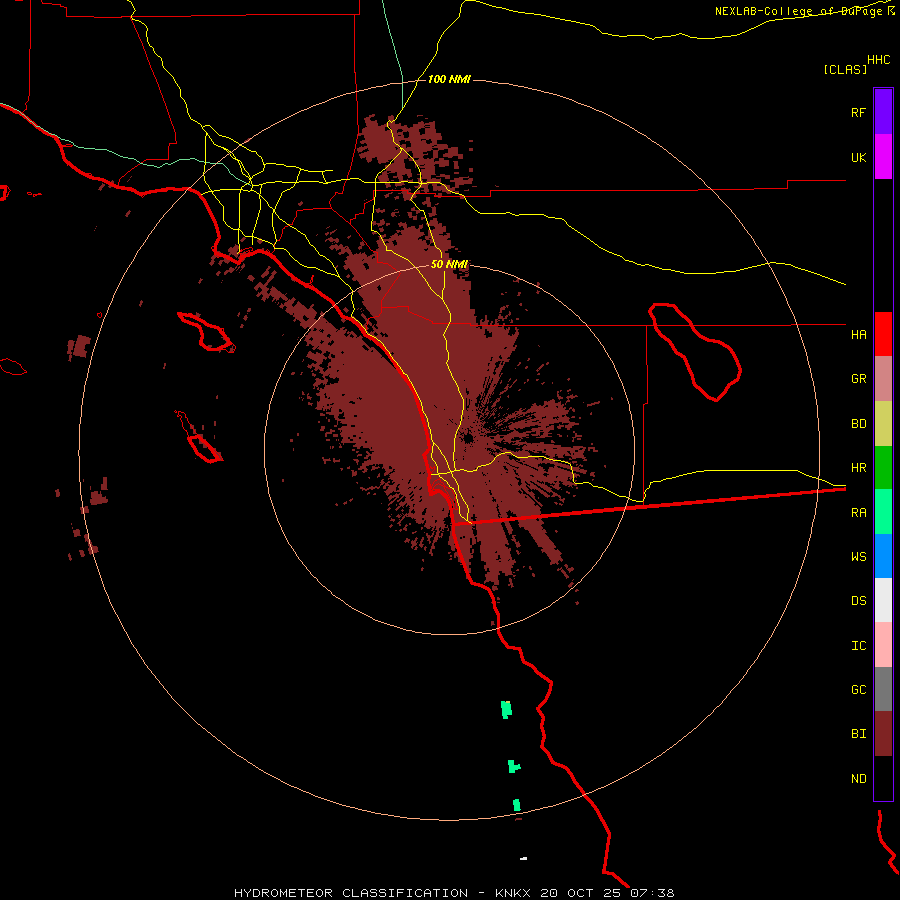Click the UK legend label
This screenshot has height=900, width=900.
tap(858, 158)
